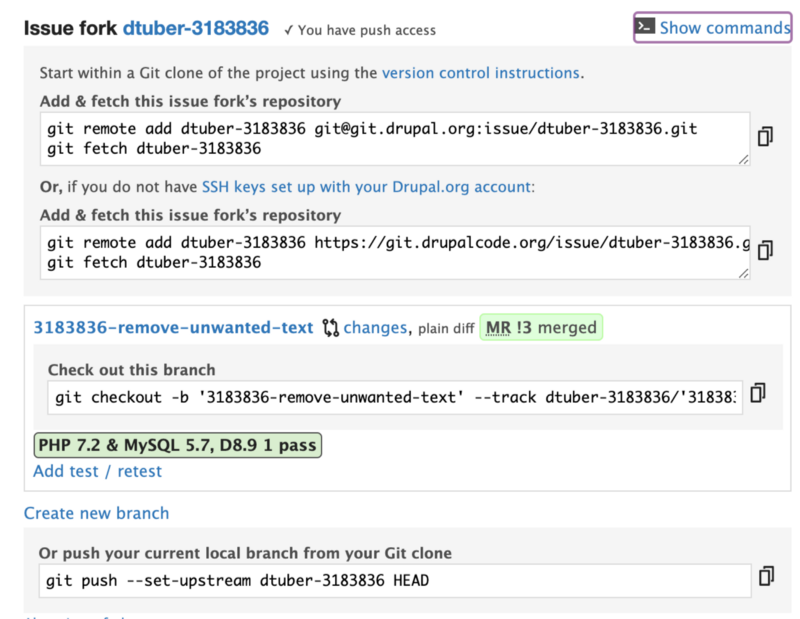Image resolution: width=800 pixels, height=619 pixels.
Task: Open SSH keys set up with Drupal.org link
Action: (368, 186)
